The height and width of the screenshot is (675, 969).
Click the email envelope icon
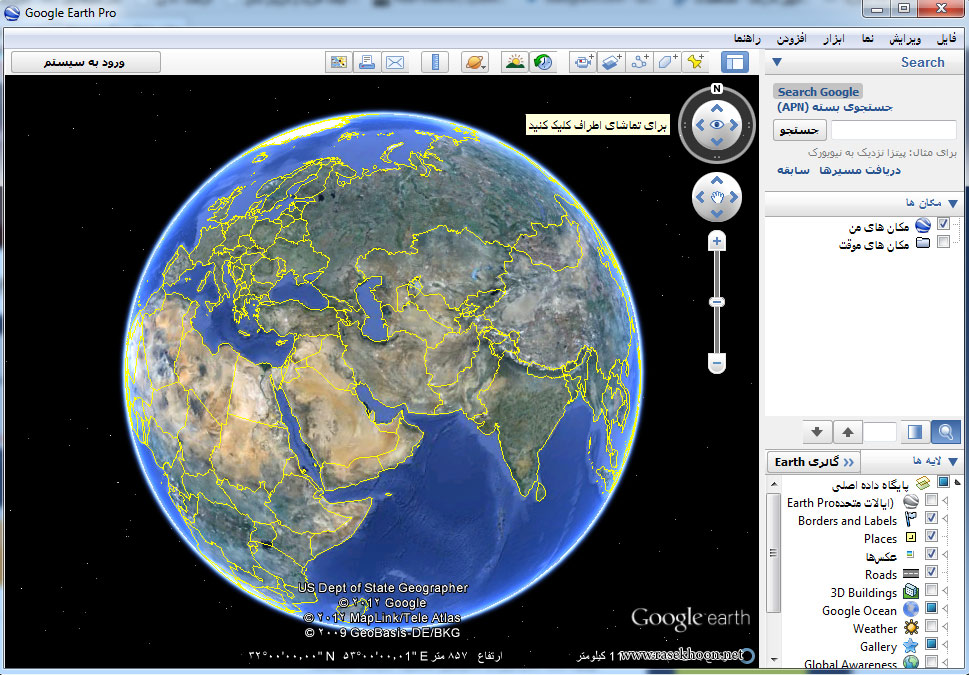(x=395, y=62)
